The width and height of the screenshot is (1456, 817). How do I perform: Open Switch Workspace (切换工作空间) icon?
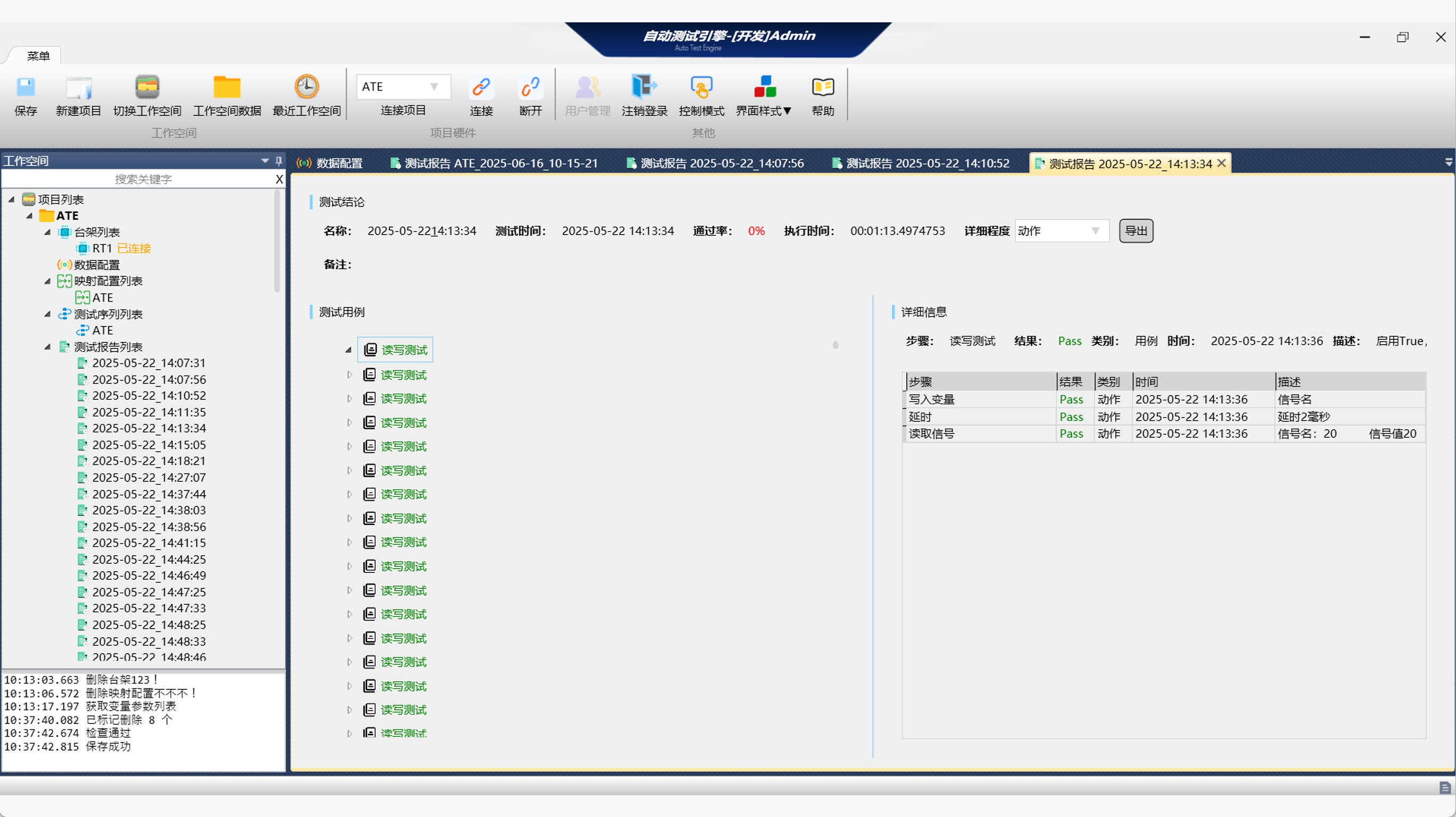click(147, 88)
